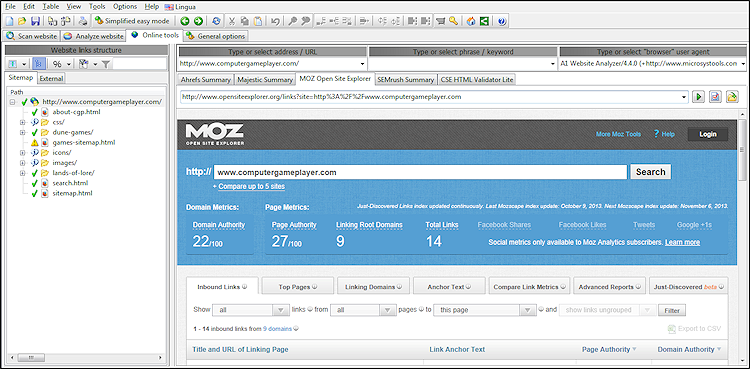Click the Moz site URL input field
This screenshot has width=750, height=369.
[420, 172]
